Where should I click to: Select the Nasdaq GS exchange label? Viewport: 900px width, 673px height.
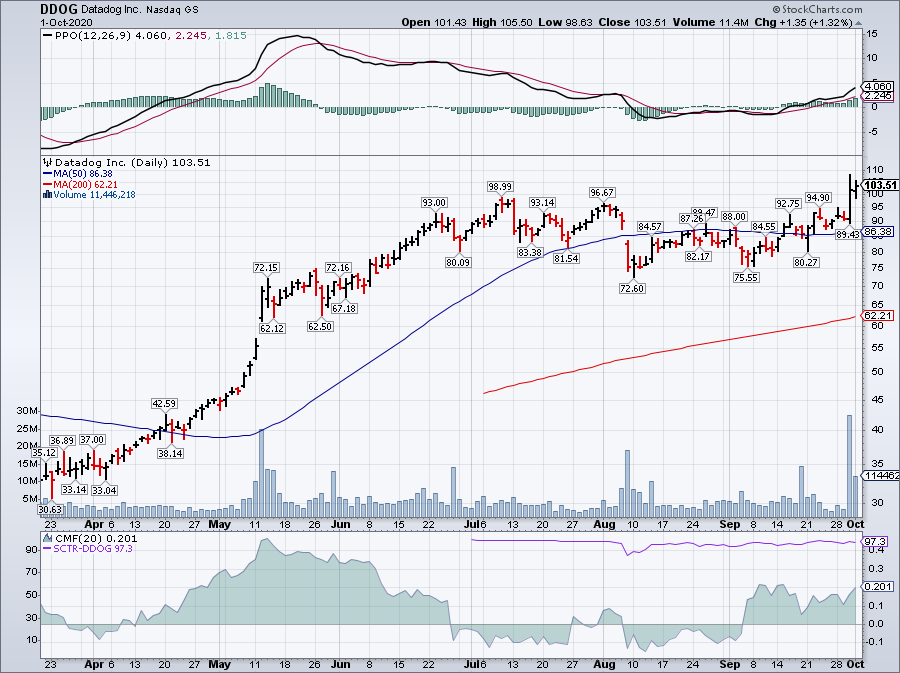coord(173,10)
